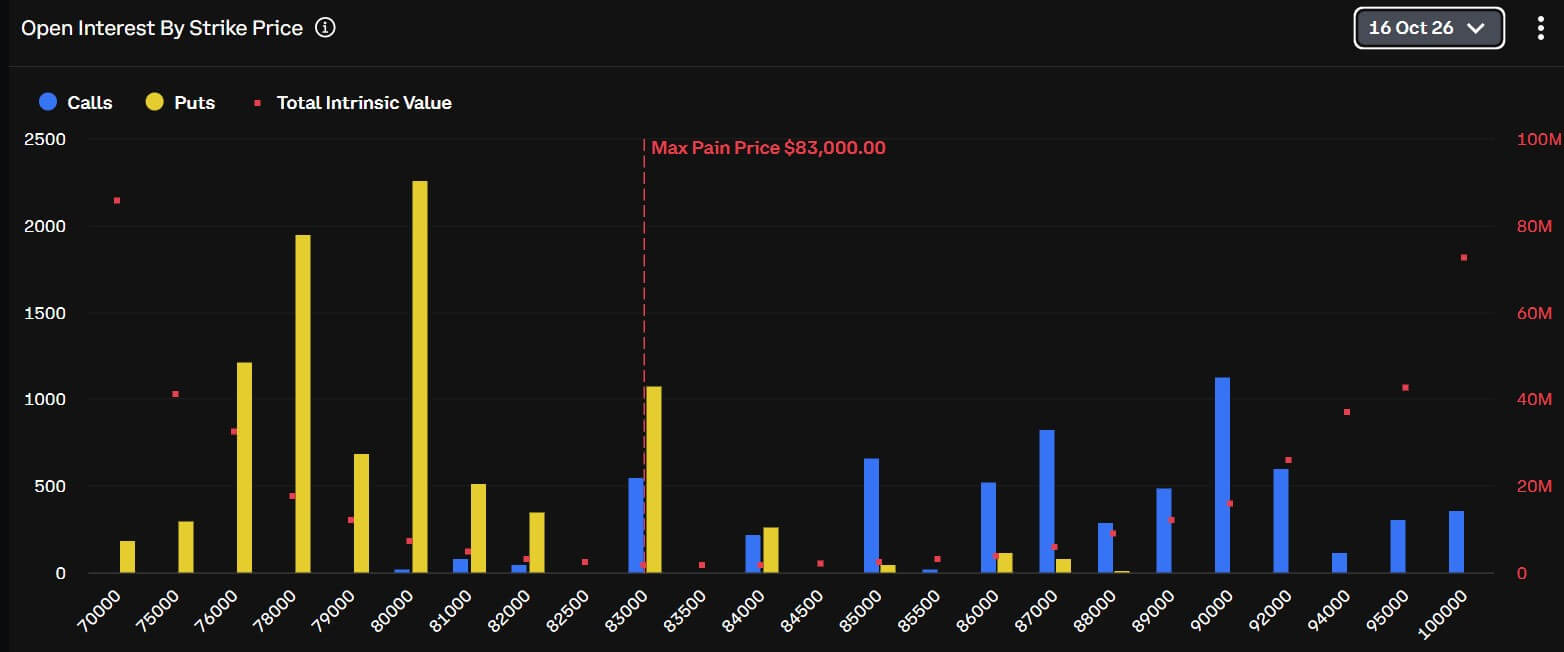This screenshot has height=652, width=1564.
Task: Click the yellow Puts bar at strike 70000
Action: [x=127, y=557]
